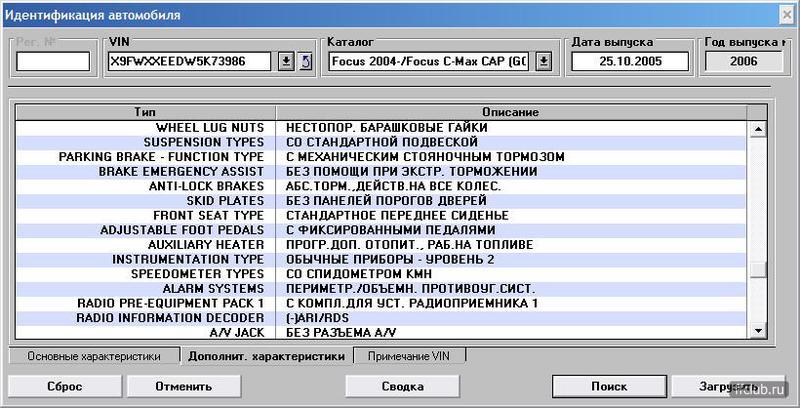The image size is (800, 408).
Task: Click the VIN history refresh arrow icon
Action: coord(305,62)
